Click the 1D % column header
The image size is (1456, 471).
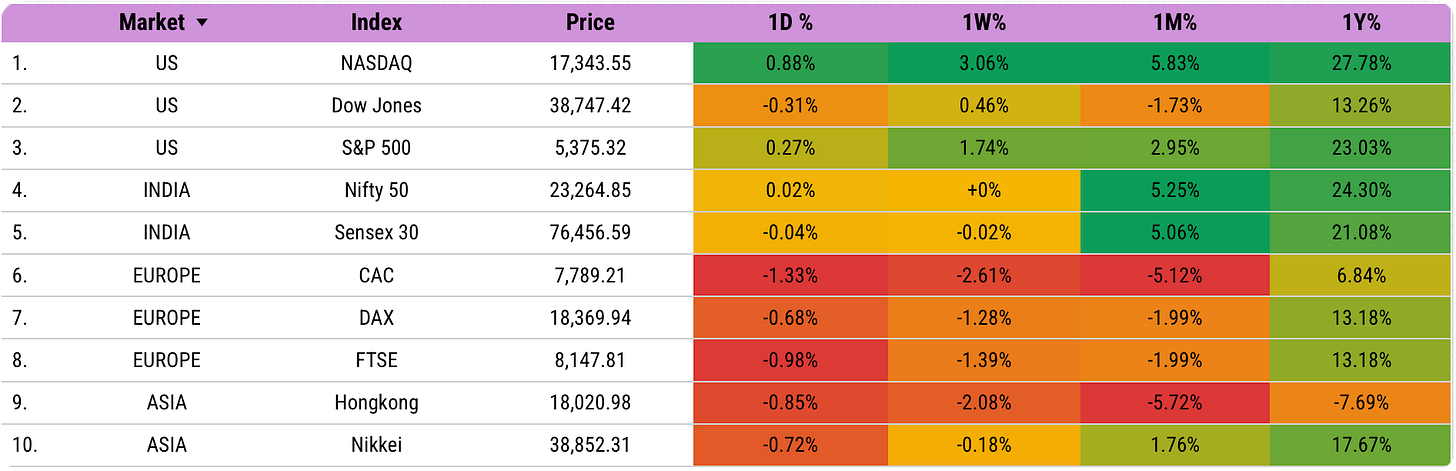click(791, 22)
